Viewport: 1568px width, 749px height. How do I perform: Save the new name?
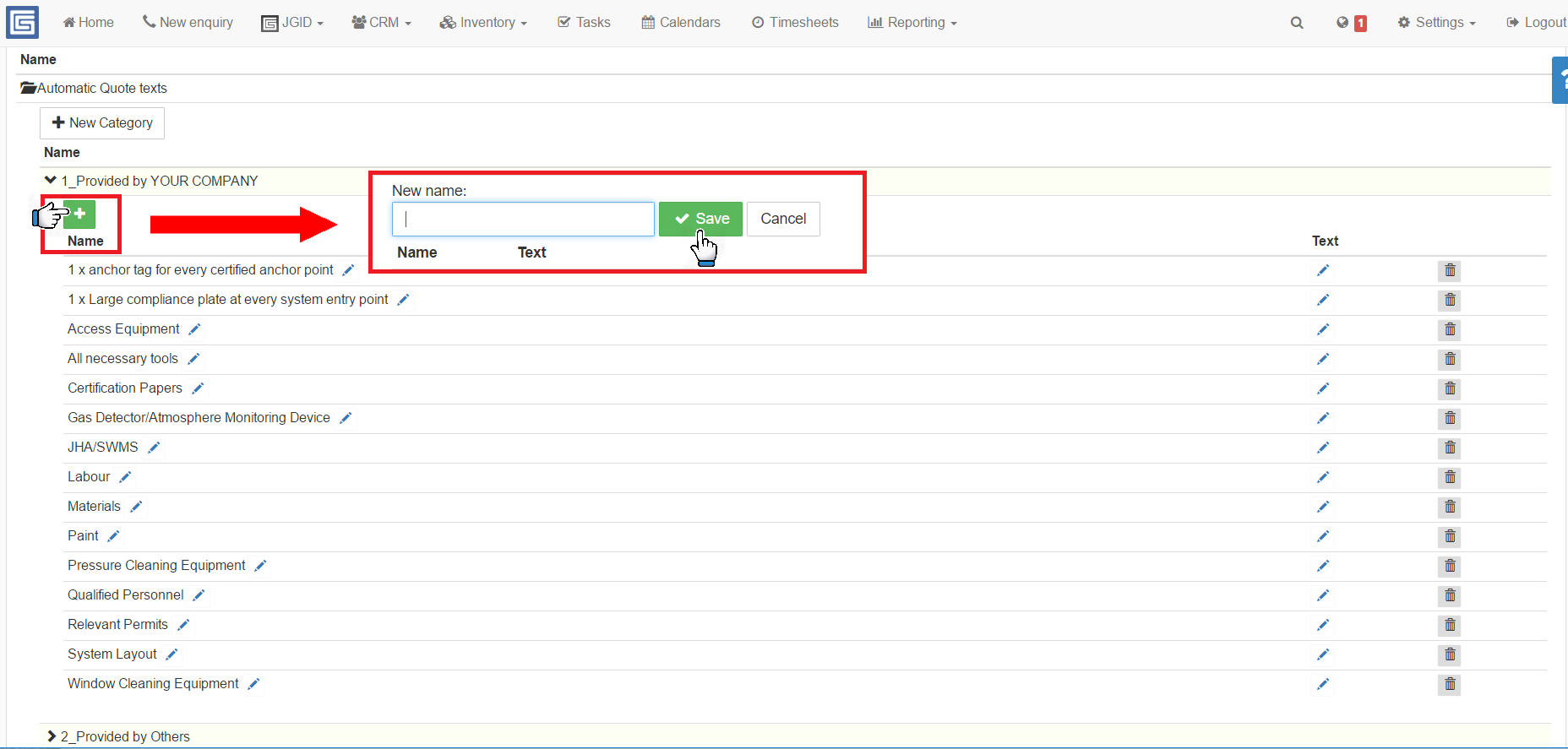(700, 219)
